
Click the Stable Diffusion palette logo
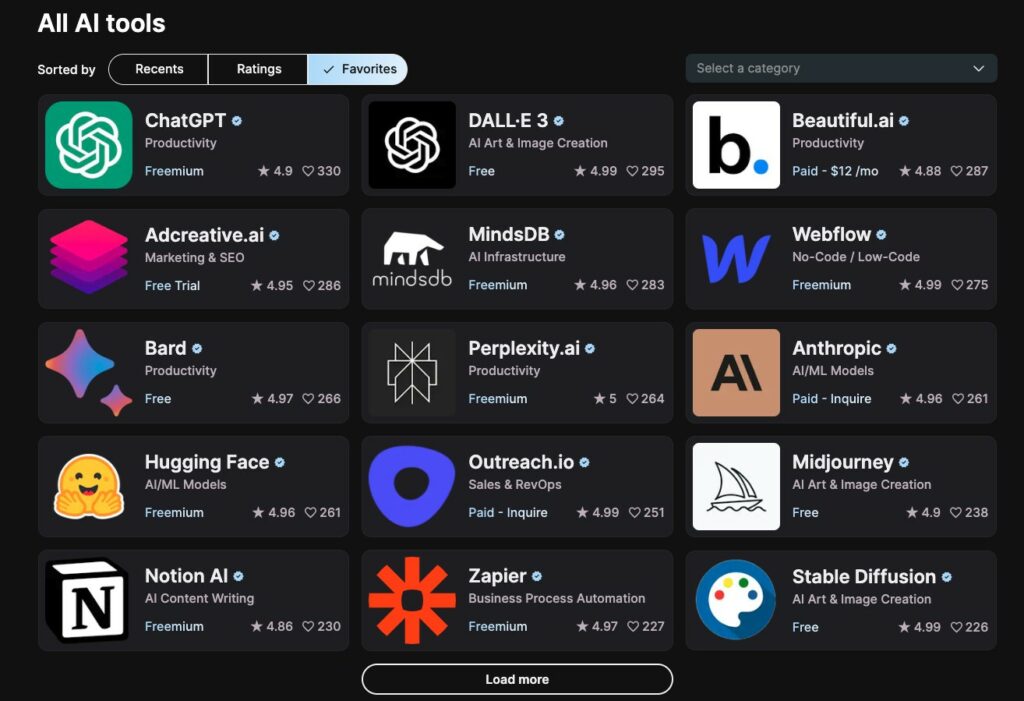(736, 600)
